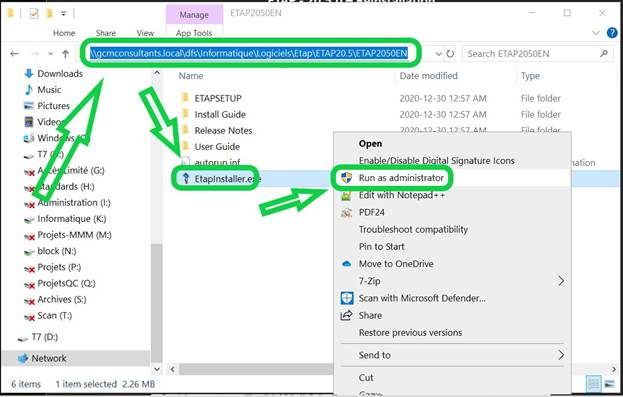This screenshot has width=623, height=397.
Task: Choose Run as administrator
Action: tap(401, 178)
